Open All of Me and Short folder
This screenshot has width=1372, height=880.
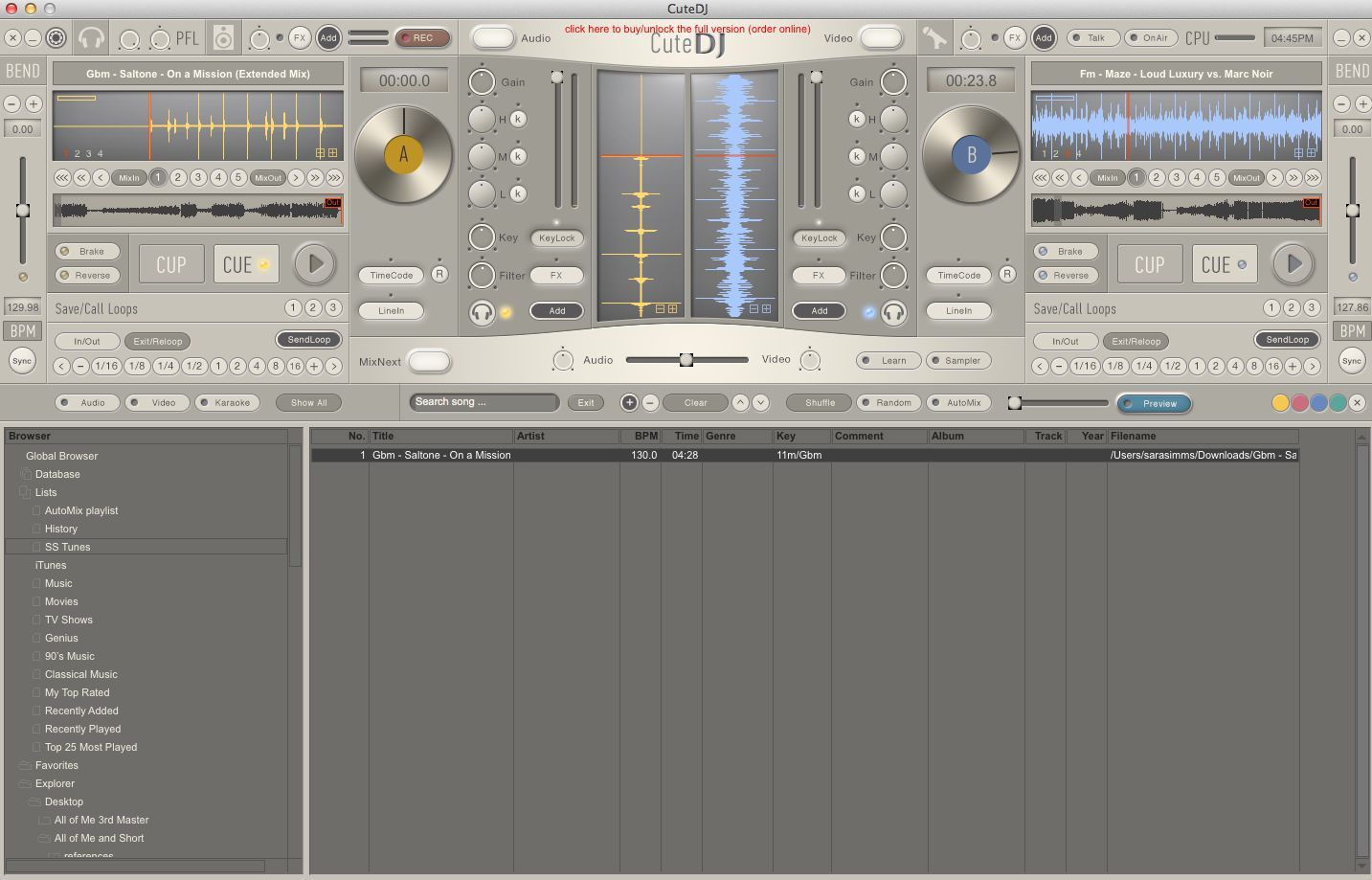99,838
